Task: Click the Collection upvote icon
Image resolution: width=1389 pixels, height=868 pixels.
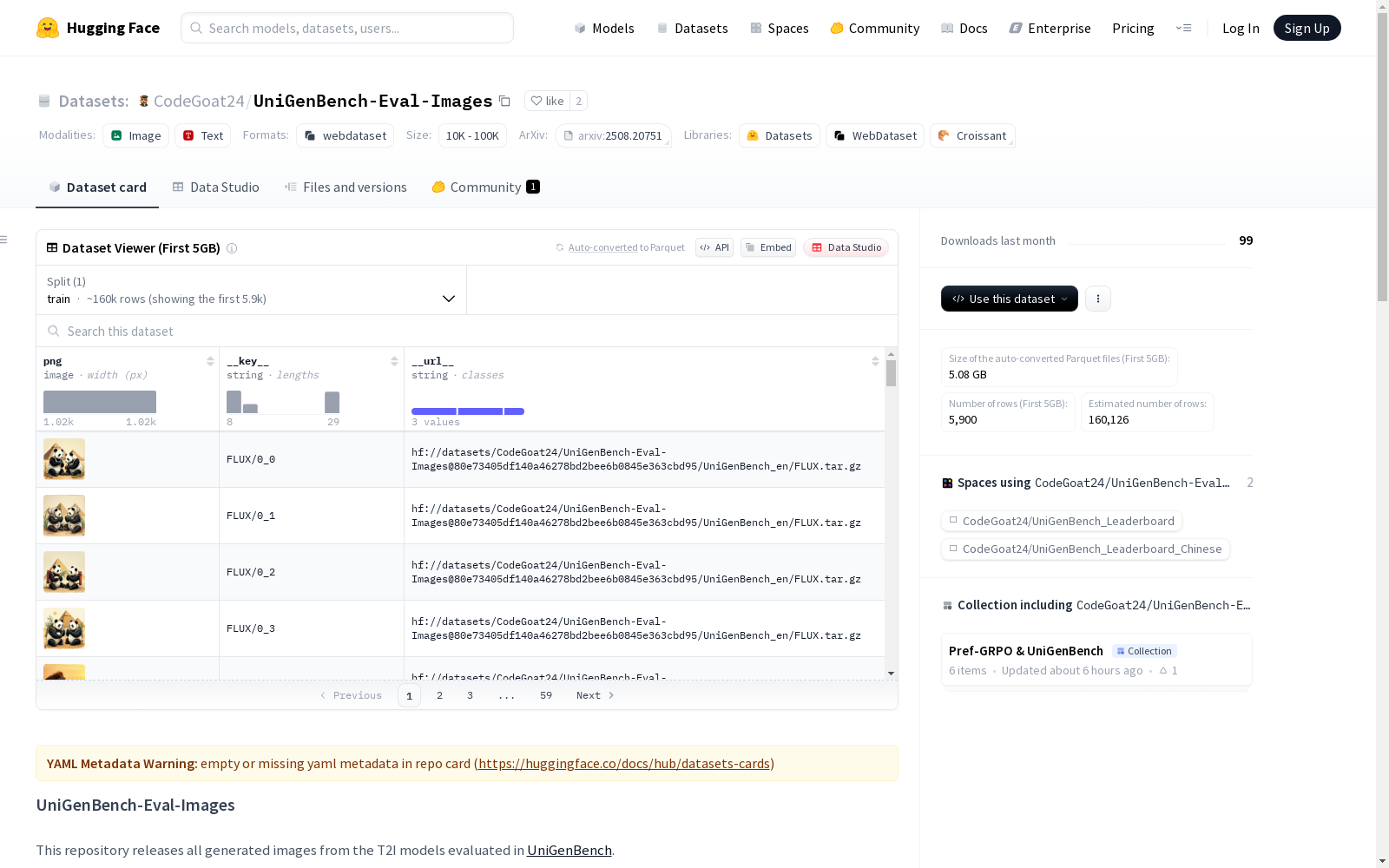Action: click(1163, 670)
